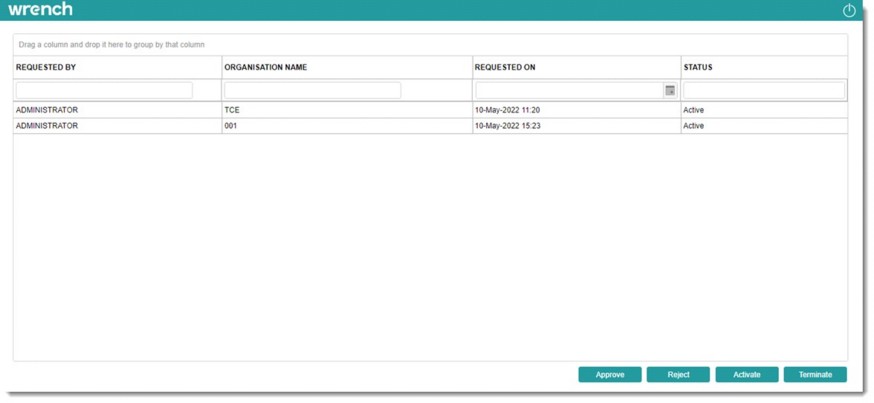Click the 10-May-2022 15:23 date cell
874x403 pixels.
pos(508,126)
